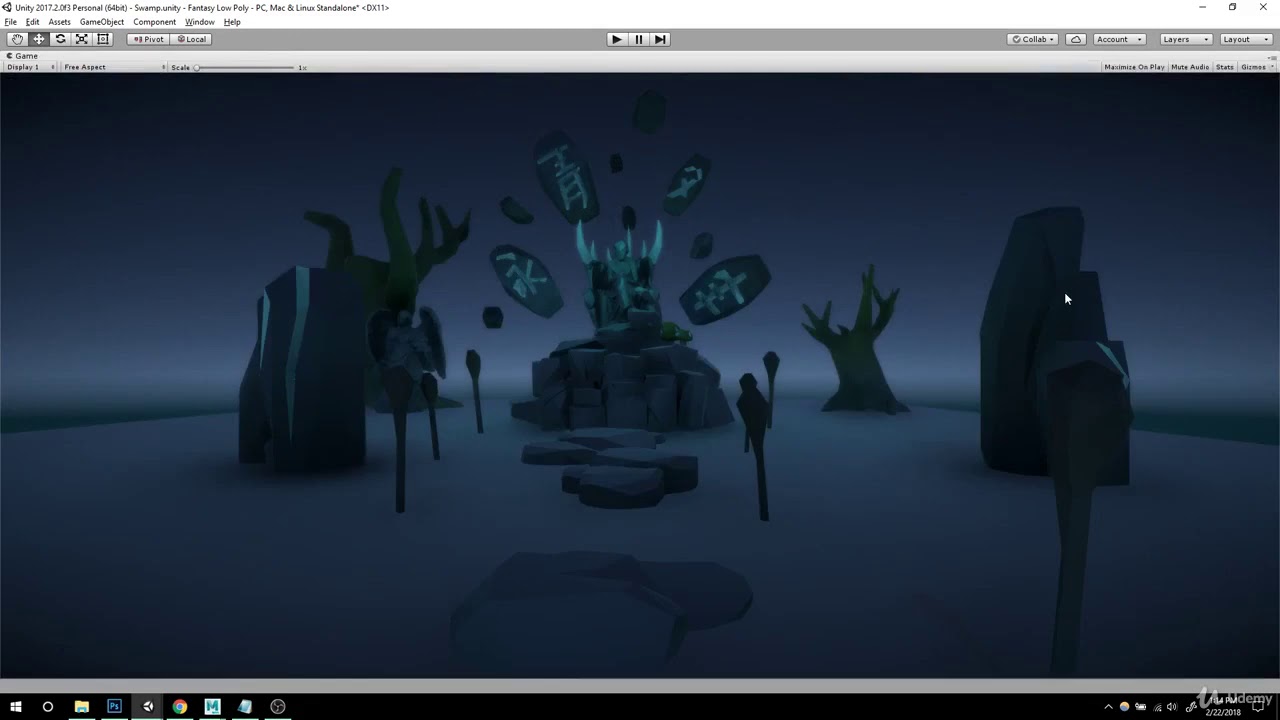The height and width of the screenshot is (720, 1280).
Task: Switch to Chrome in taskbar
Action: click(180, 706)
